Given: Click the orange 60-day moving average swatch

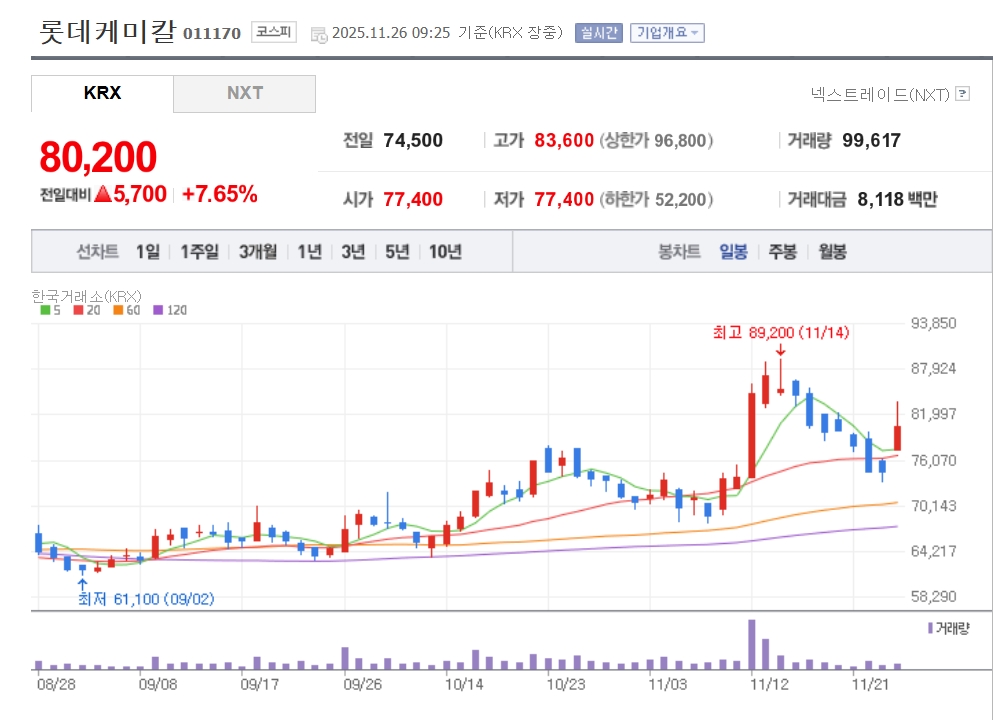Looking at the screenshot, I should click(x=118, y=310).
